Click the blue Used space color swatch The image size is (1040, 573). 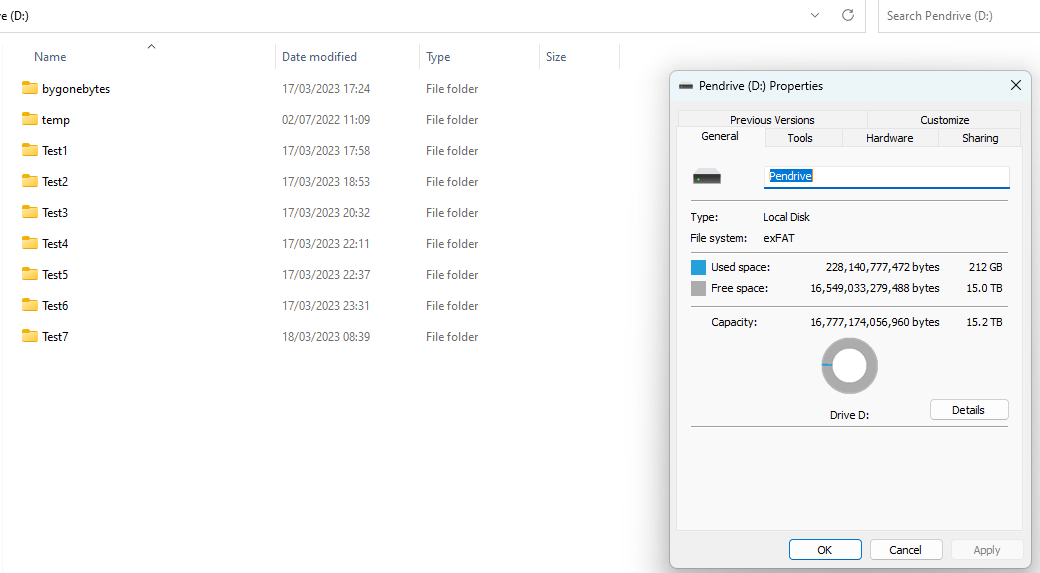coord(698,268)
